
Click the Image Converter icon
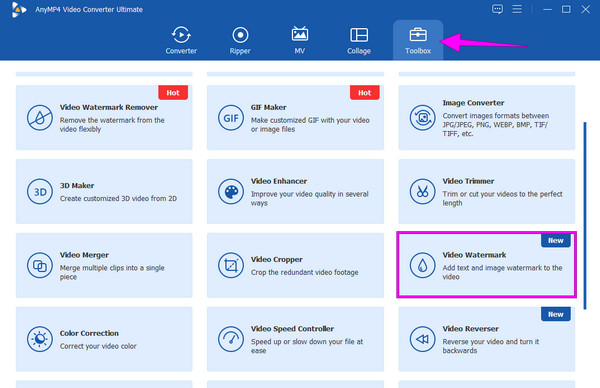click(422, 118)
